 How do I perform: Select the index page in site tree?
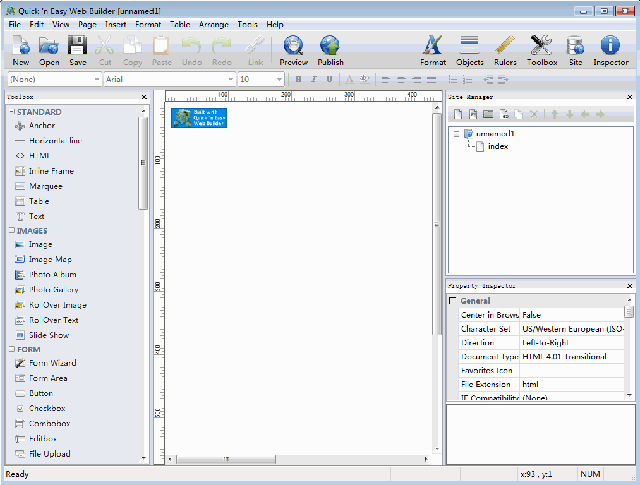[x=493, y=146]
